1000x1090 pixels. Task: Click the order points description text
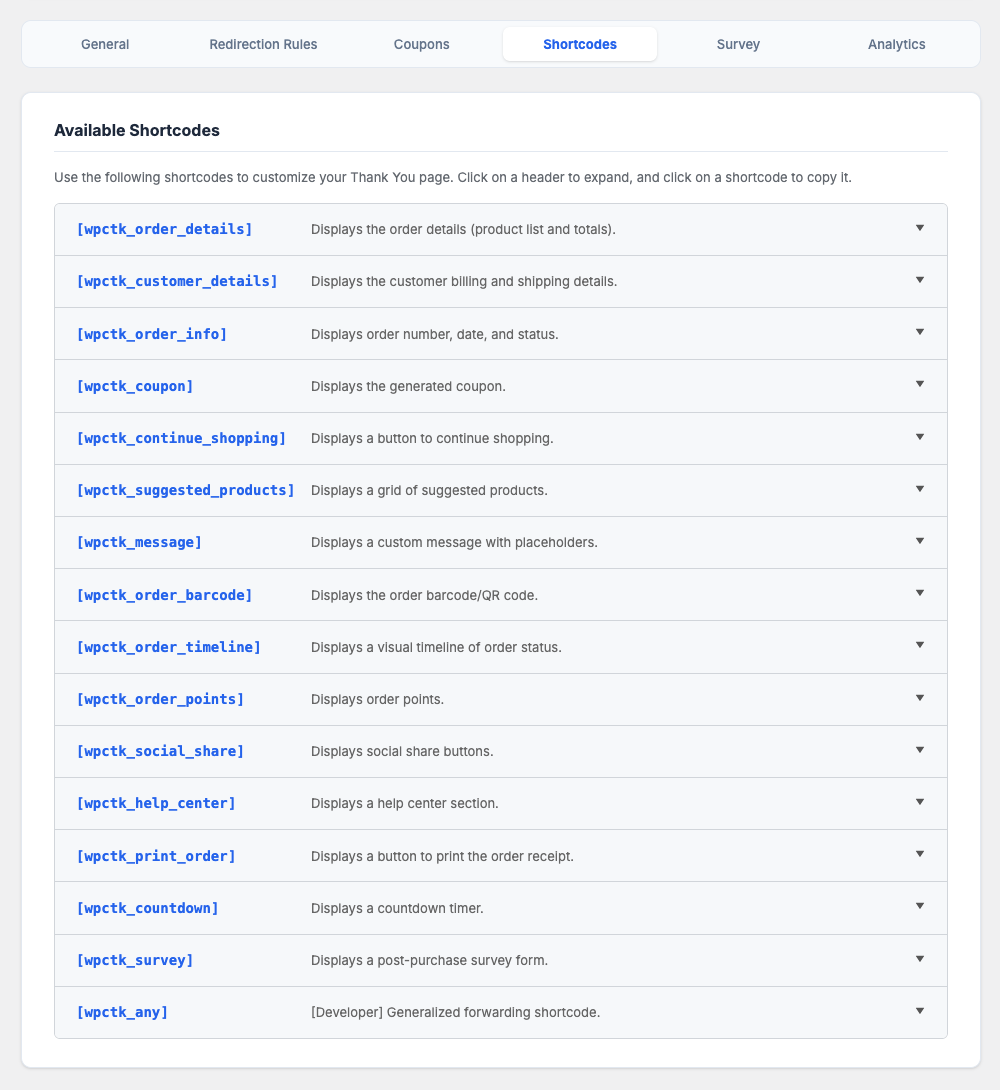tap(377, 699)
